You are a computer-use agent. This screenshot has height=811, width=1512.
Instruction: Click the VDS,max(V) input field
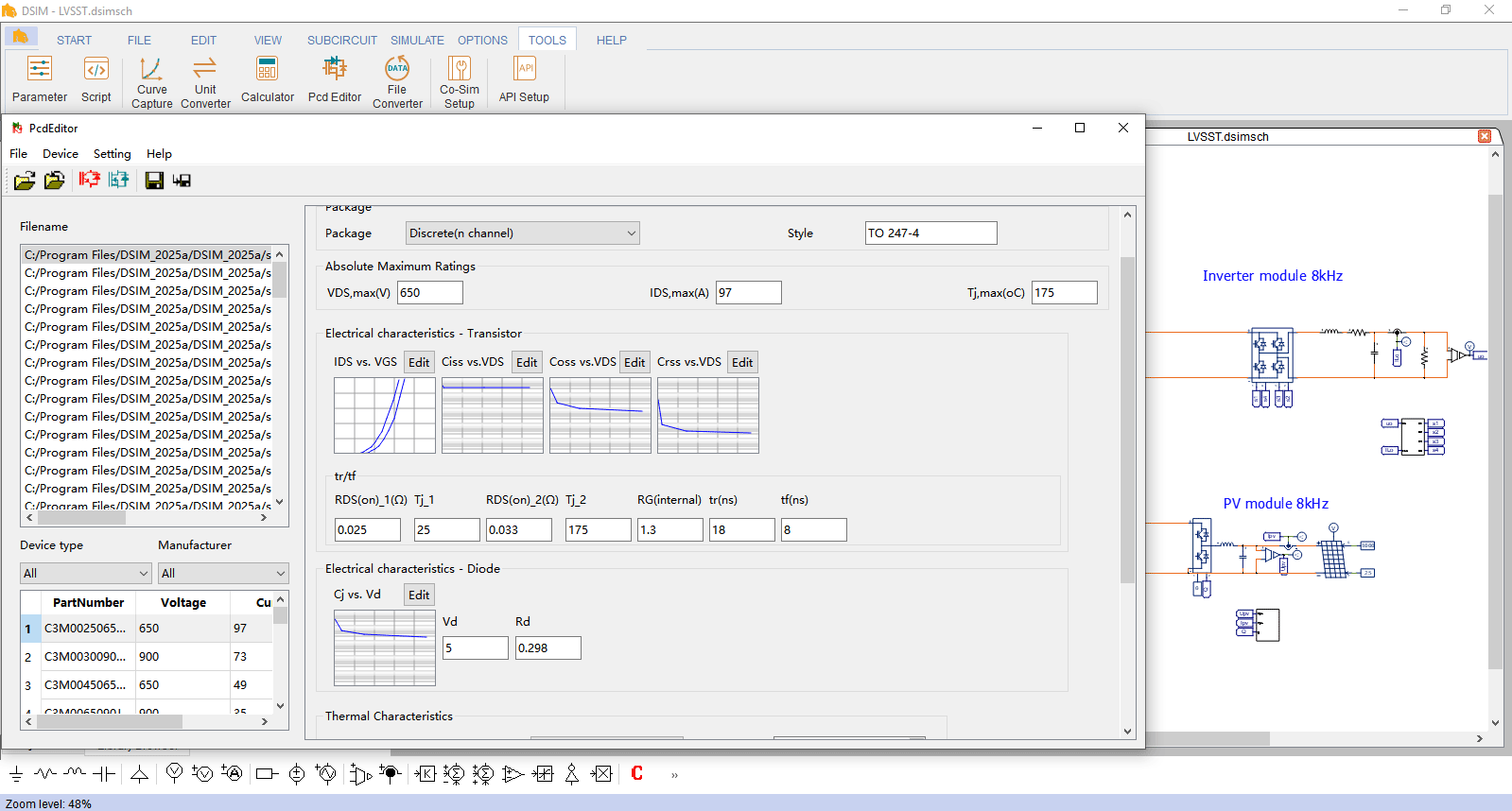click(429, 293)
